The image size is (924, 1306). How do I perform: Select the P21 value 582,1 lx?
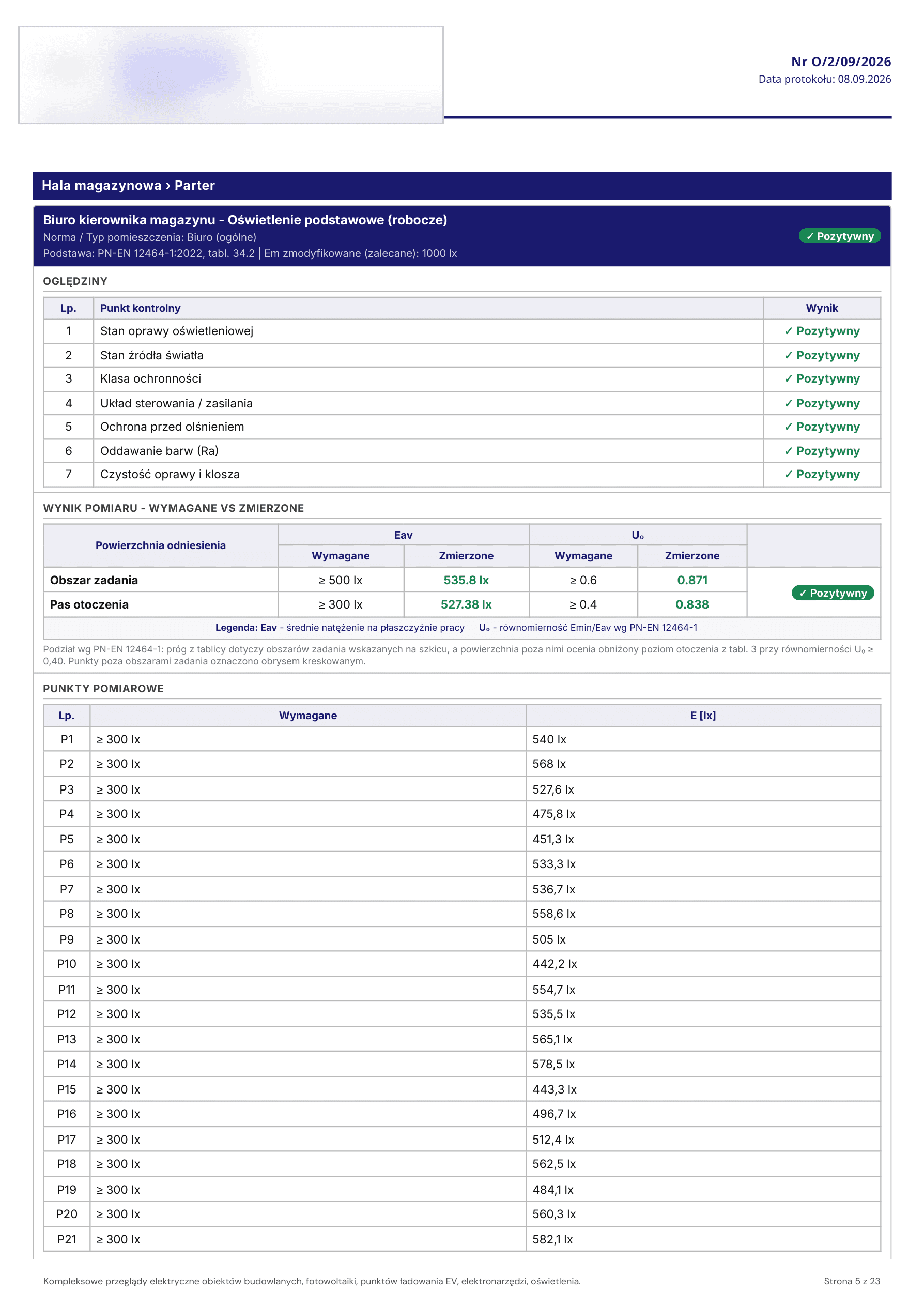(552, 1239)
